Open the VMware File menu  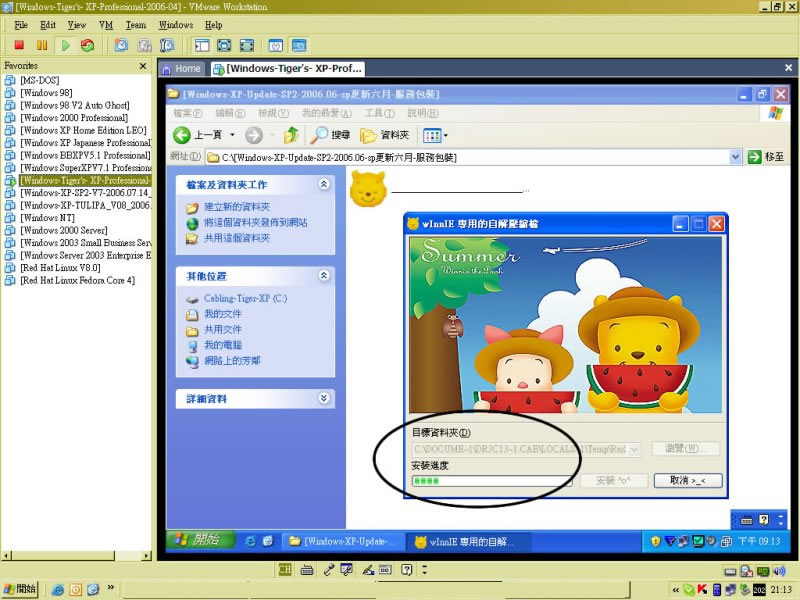(21, 25)
